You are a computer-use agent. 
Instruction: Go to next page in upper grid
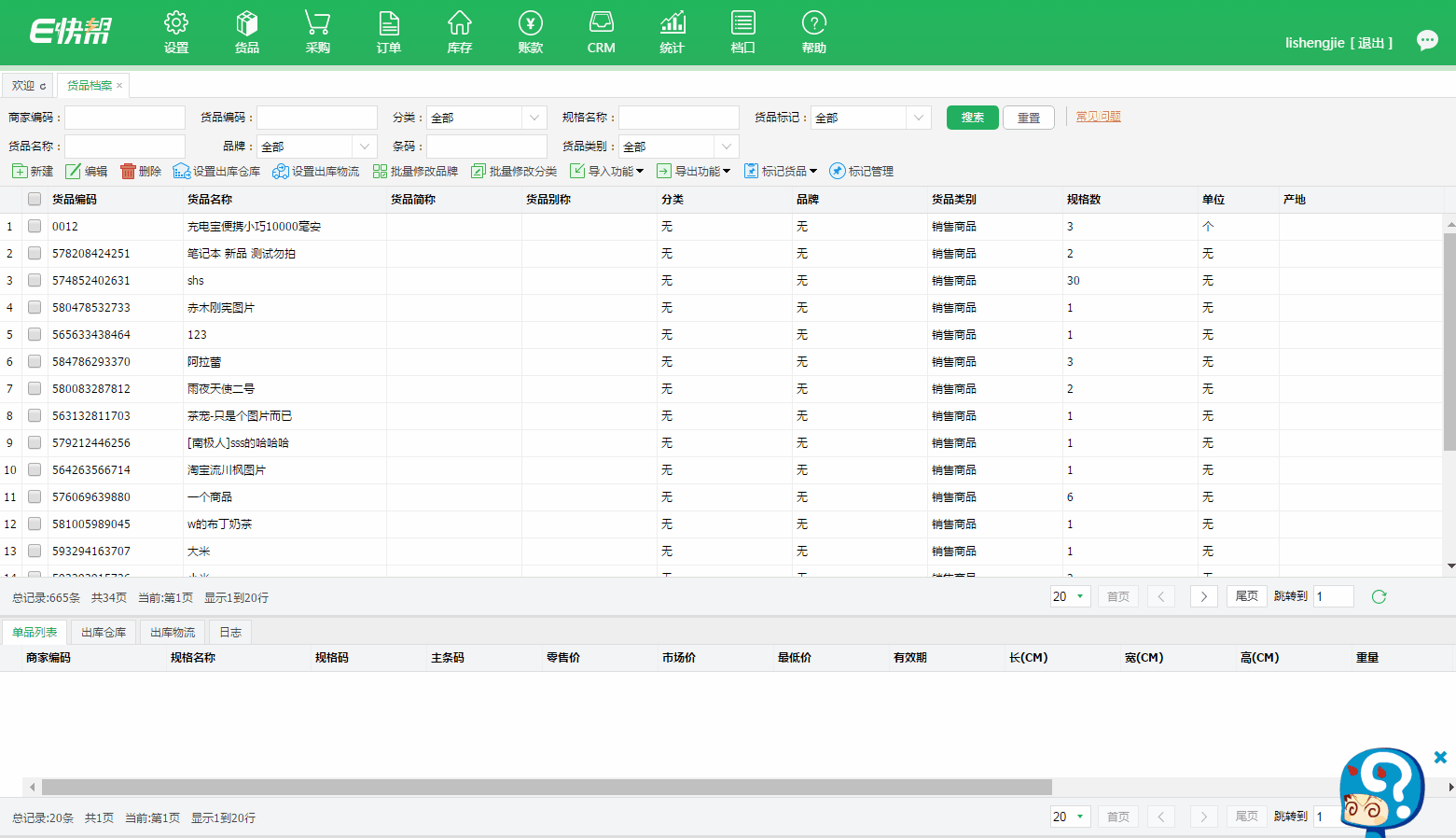(x=1204, y=596)
